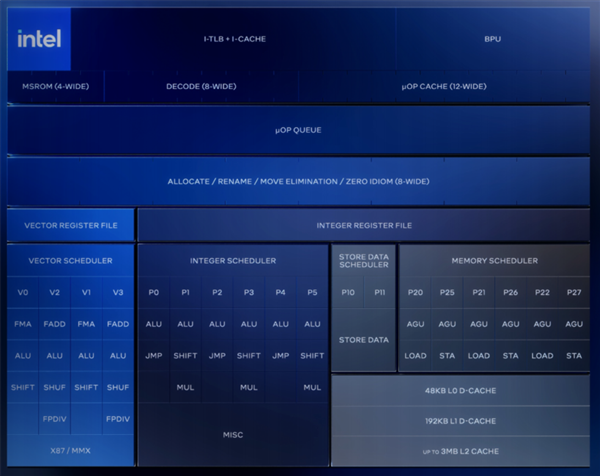Screen dimensions: 600x476
Task: Select the 3MB L2 CACHE block
Action: pos(460,453)
